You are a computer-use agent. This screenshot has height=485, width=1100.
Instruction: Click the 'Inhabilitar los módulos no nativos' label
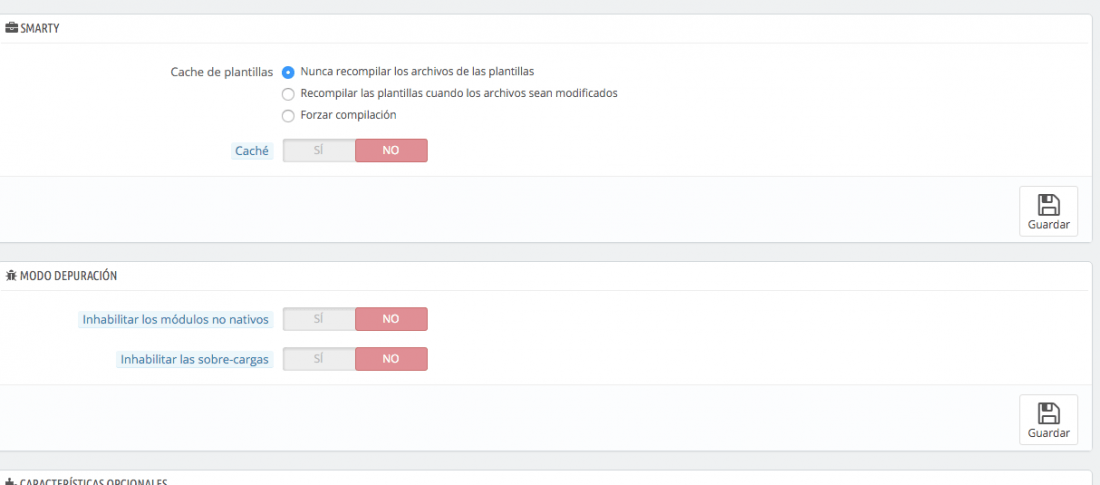coord(175,319)
